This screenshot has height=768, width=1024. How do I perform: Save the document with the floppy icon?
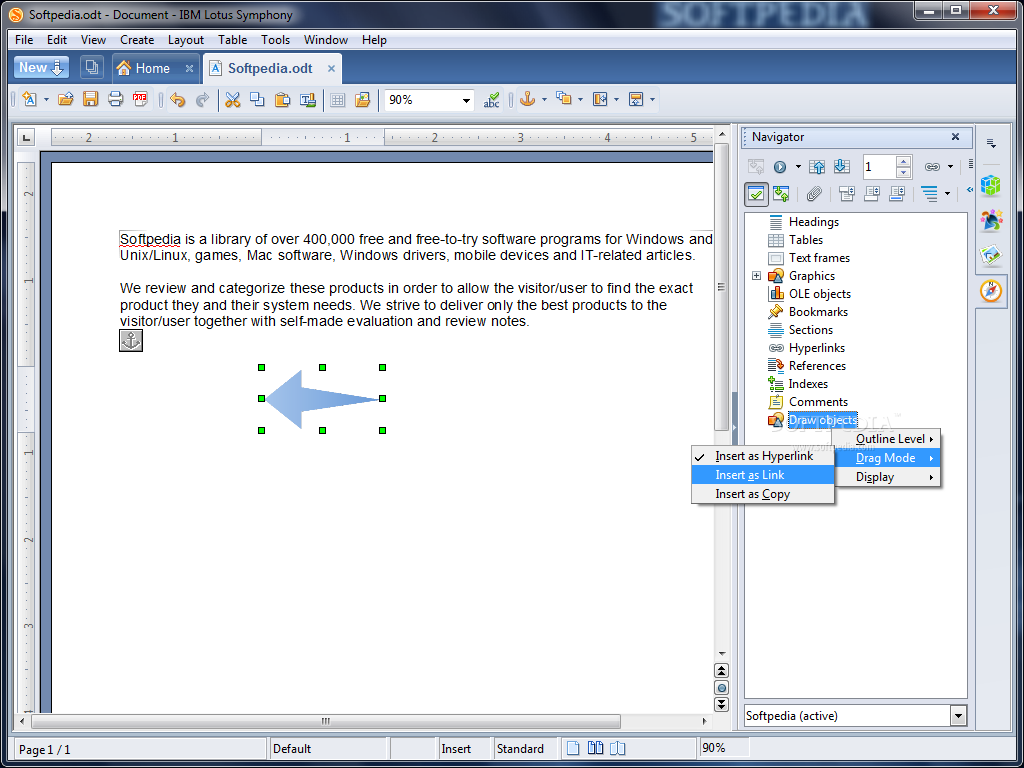click(90, 99)
